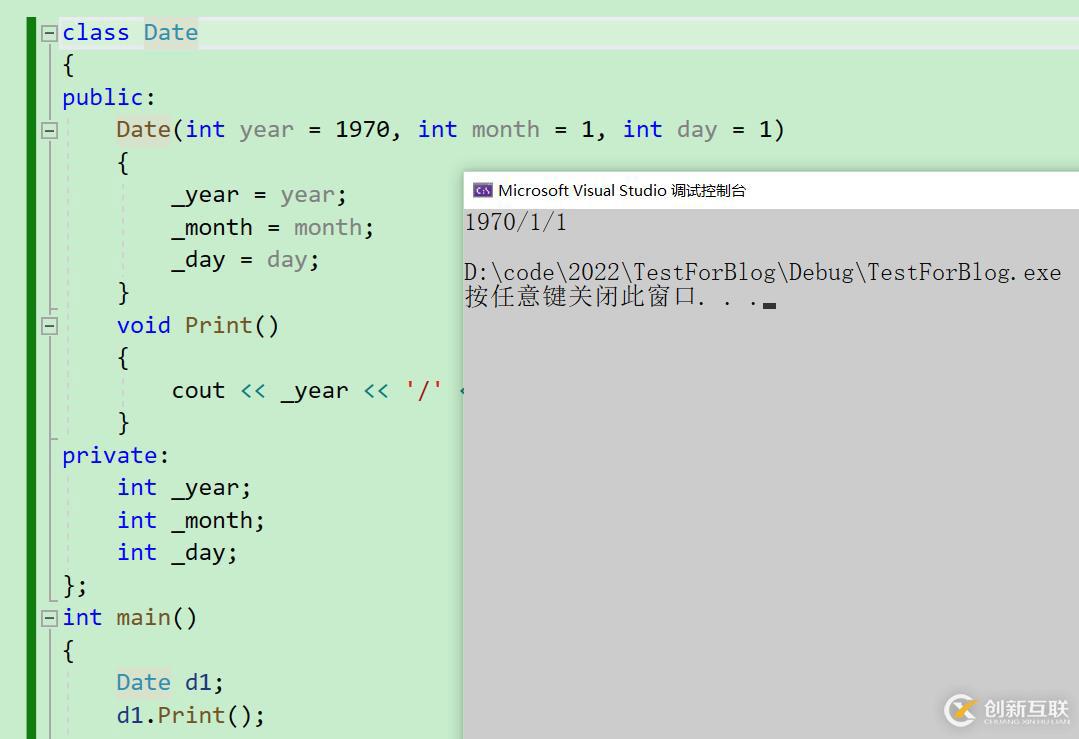This screenshot has width=1079, height=739.
Task: Click the Microsoft Visual Studio 调试控制台 title
Action: tap(622, 191)
